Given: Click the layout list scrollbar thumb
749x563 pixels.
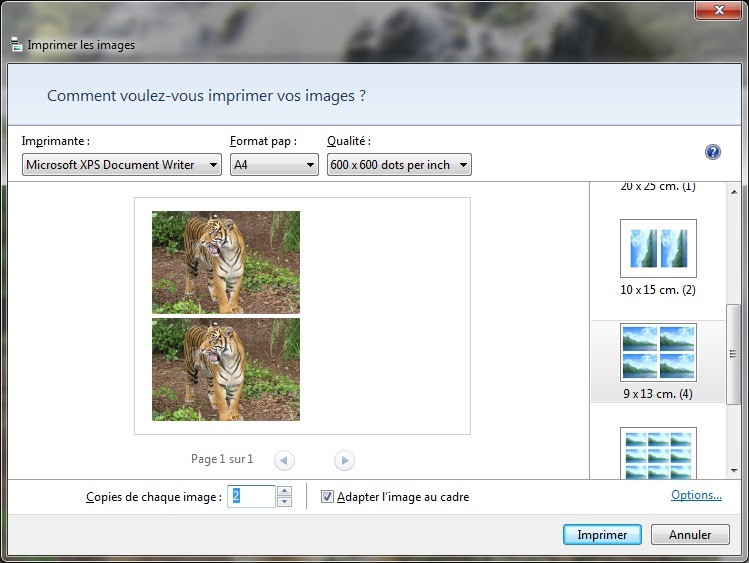Looking at the screenshot, I should pyautogui.click(x=733, y=354).
